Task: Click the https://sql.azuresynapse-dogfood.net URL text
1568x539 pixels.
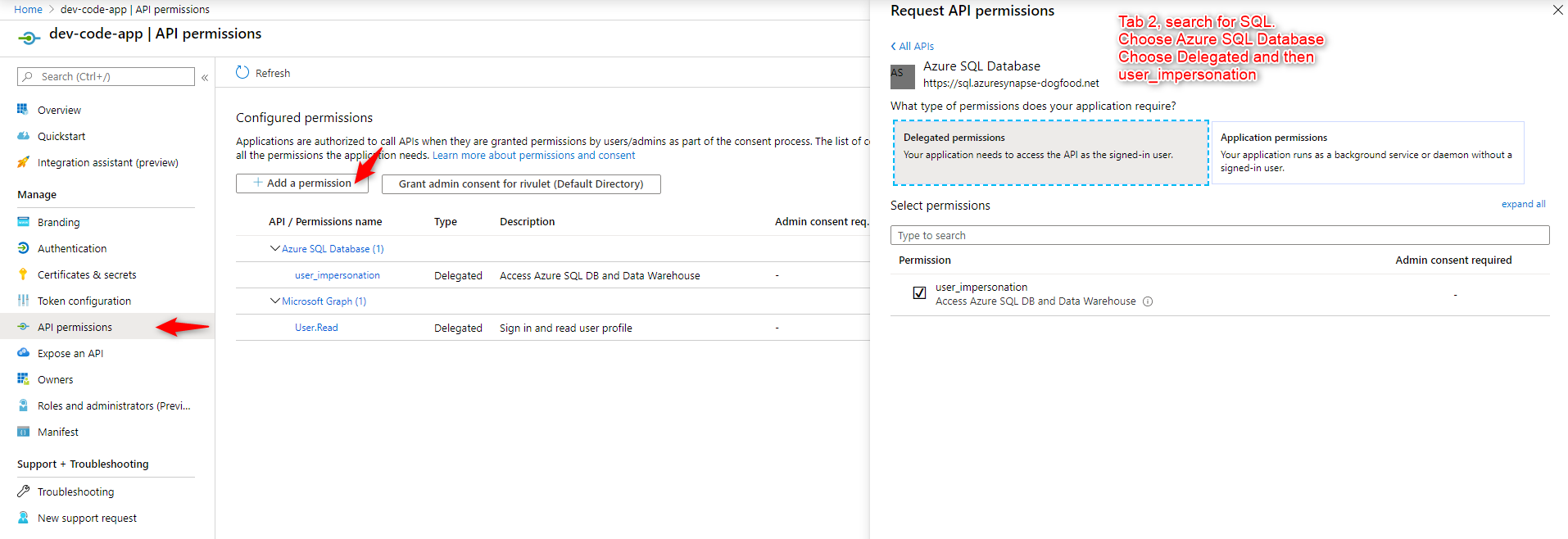Action: pos(1011,83)
